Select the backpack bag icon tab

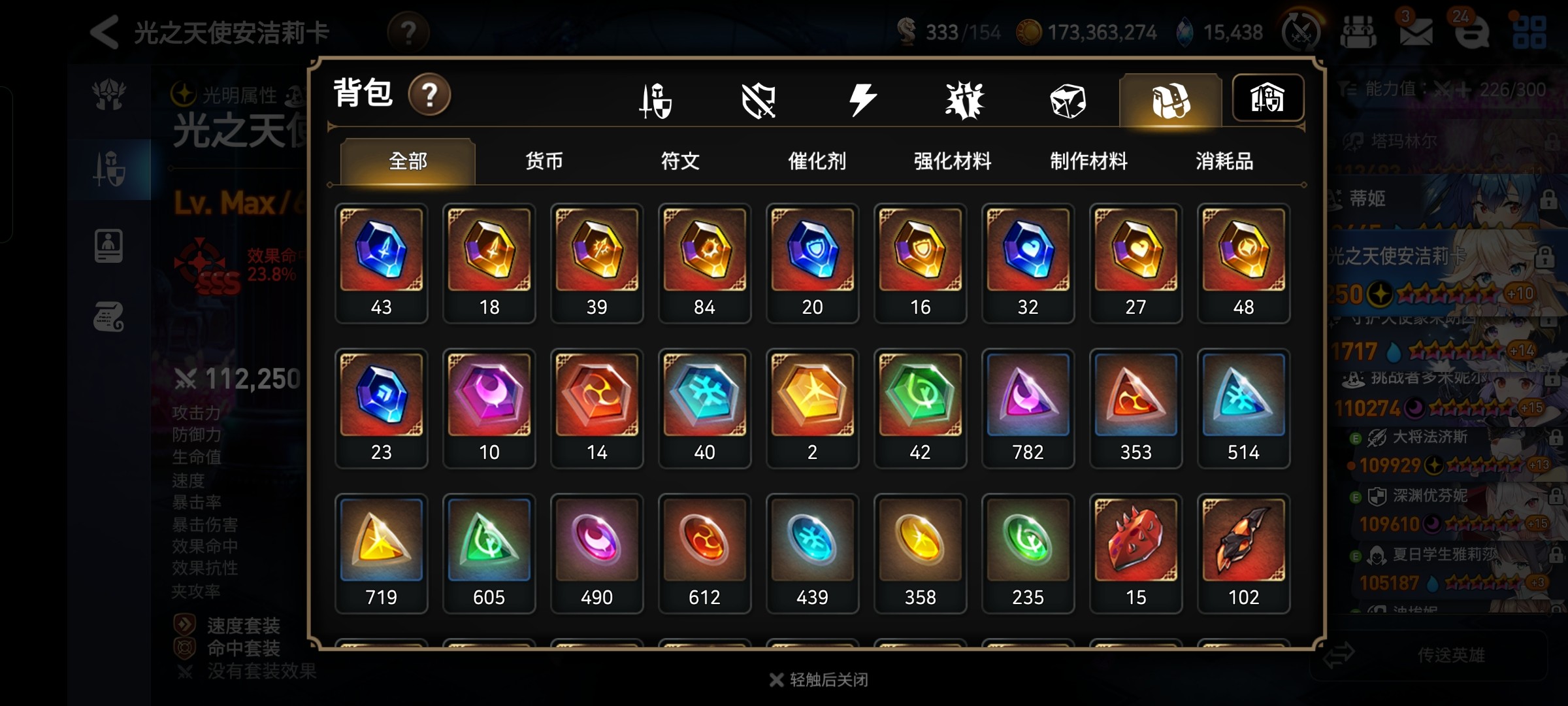(1170, 100)
